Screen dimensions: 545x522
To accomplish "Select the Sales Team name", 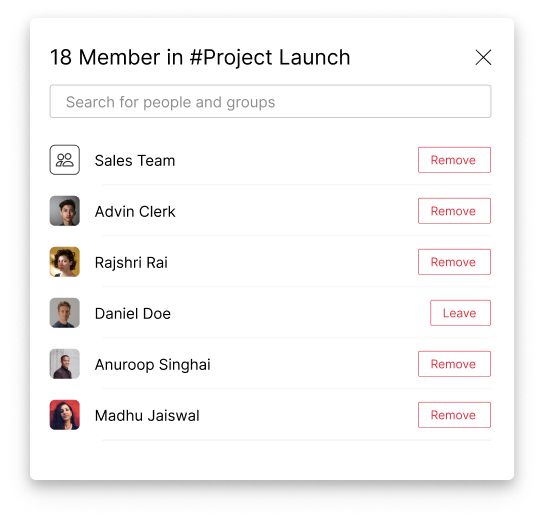I will [x=135, y=161].
